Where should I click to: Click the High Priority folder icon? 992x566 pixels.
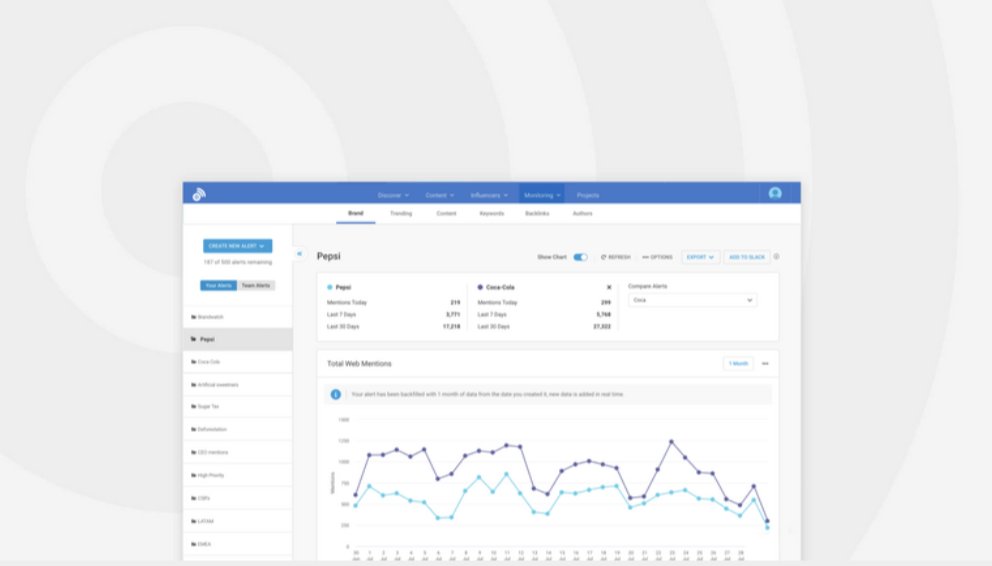click(x=194, y=476)
